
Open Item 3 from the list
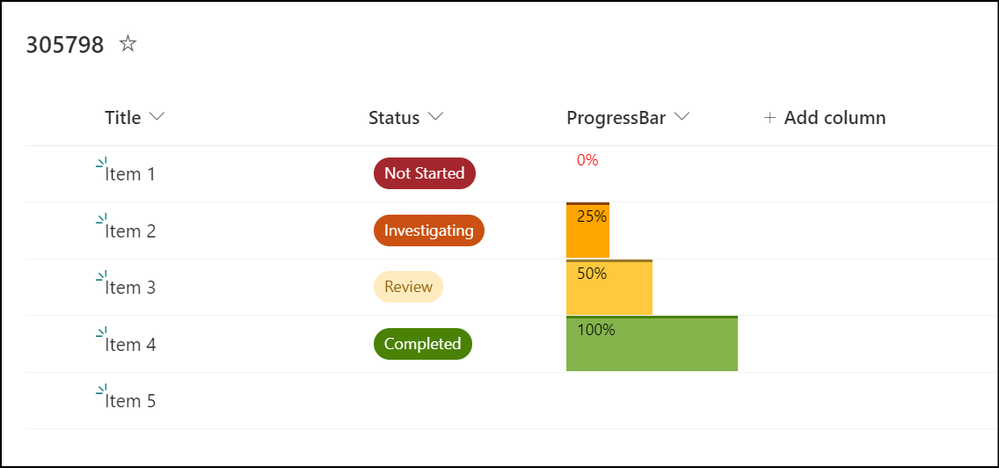click(x=130, y=288)
